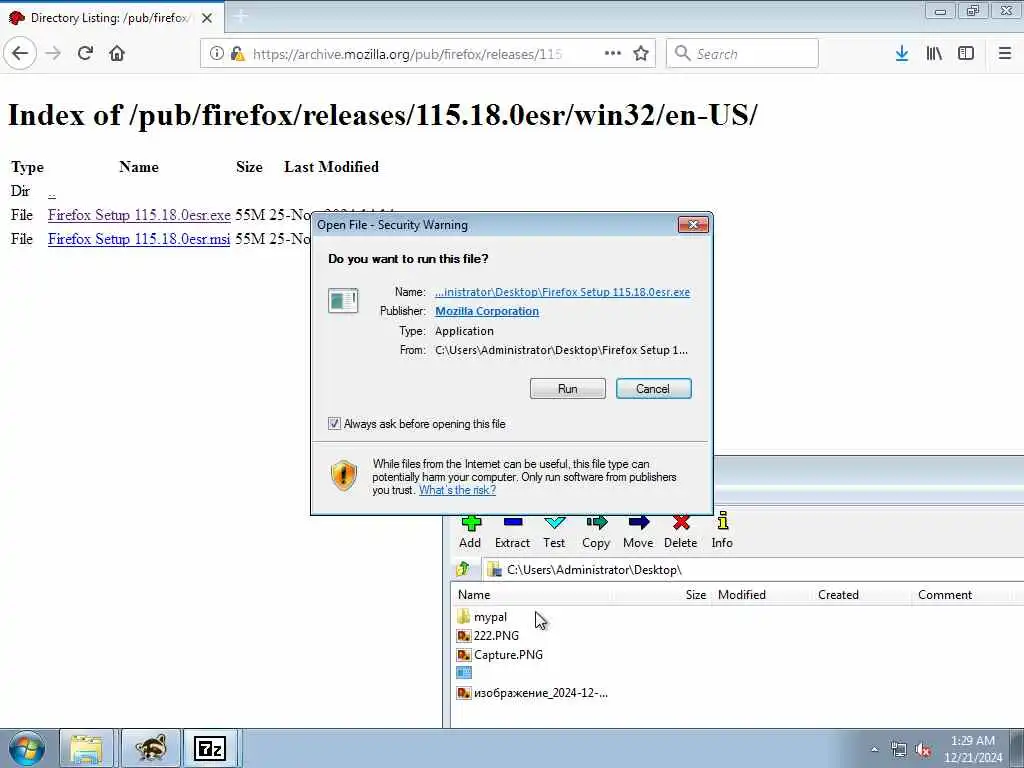Show site information icon in address bar
1024x768 pixels.
tap(217, 54)
